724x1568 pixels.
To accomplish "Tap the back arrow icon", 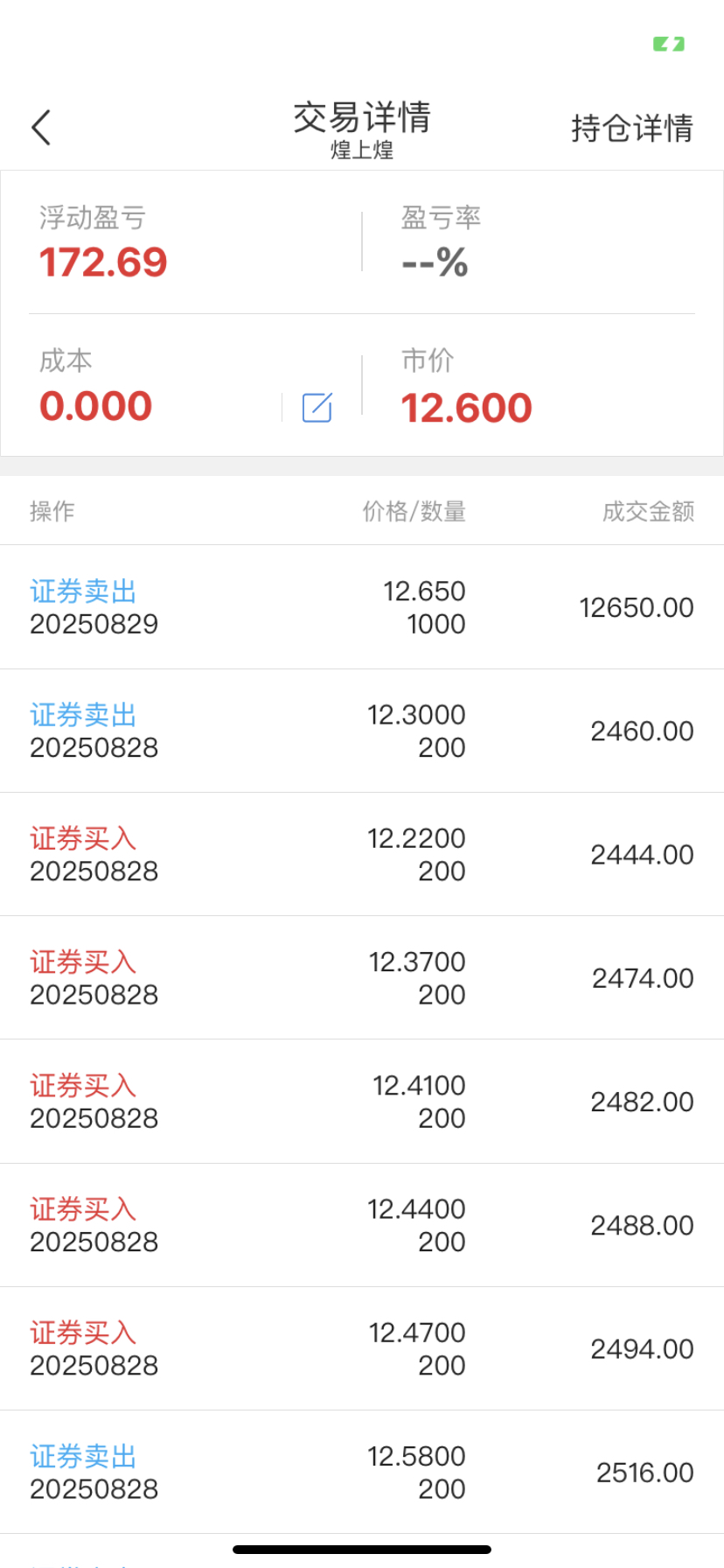I will (x=41, y=128).
